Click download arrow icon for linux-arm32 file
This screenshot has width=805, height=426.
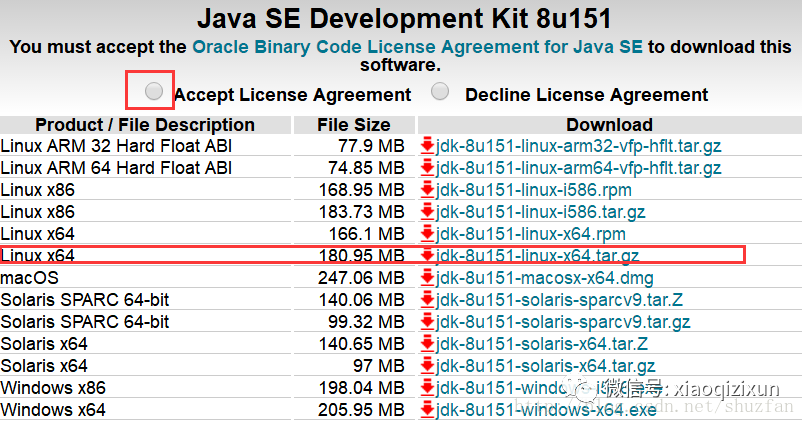coord(427,146)
